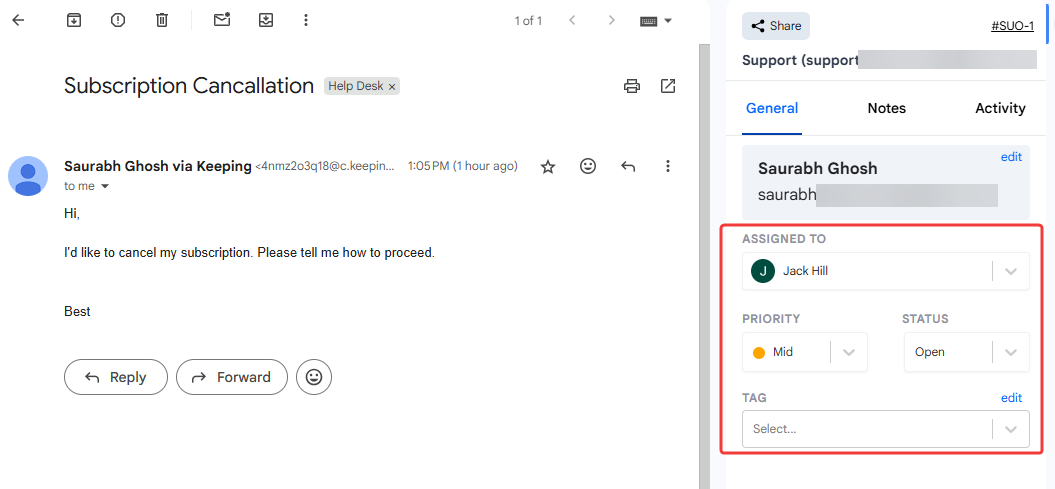Image resolution: width=1055 pixels, height=489 pixels.
Task: Open the email in a new window
Action: click(668, 86)
